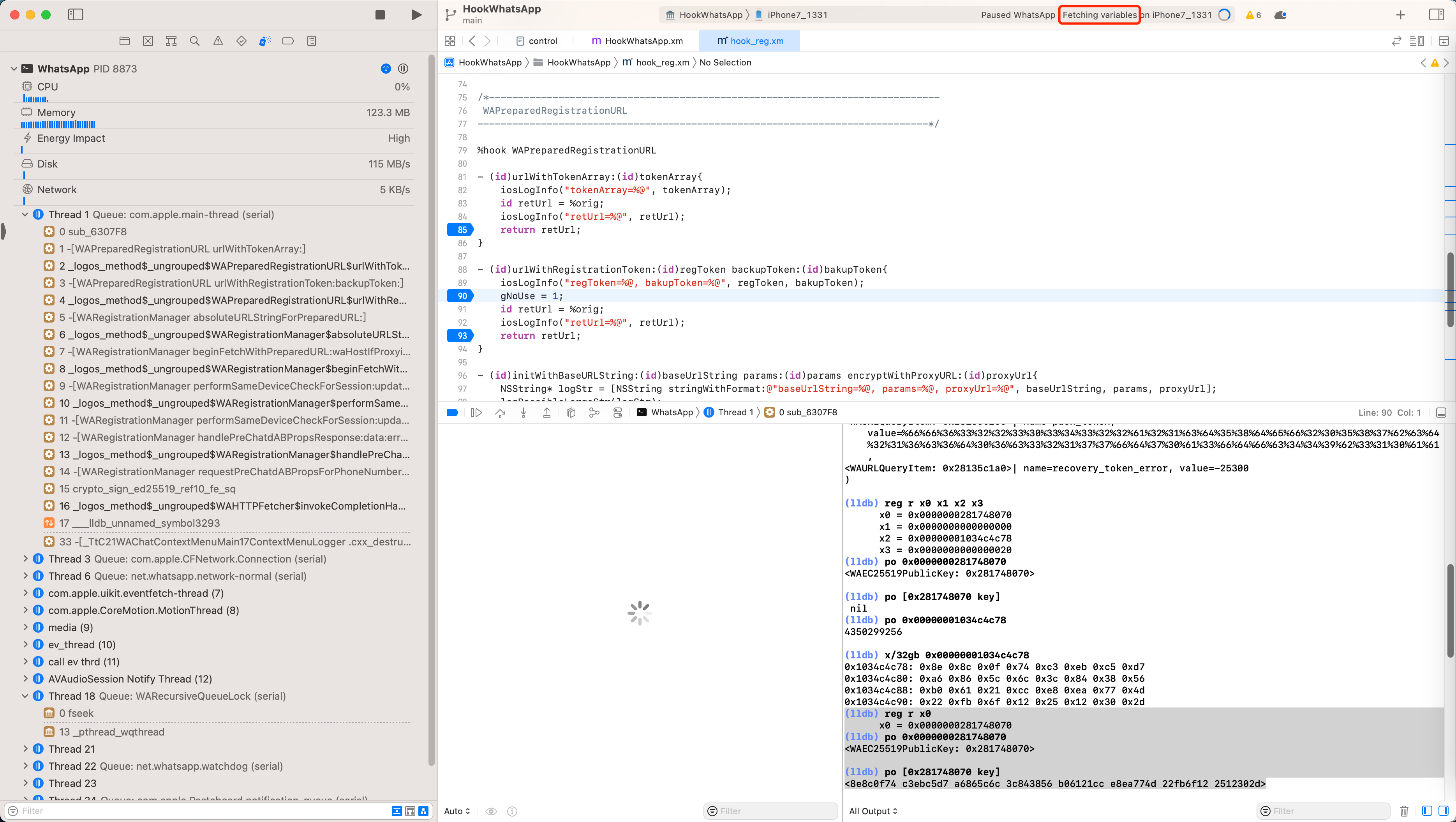Show only the console pane

(x=1443, y=811)
